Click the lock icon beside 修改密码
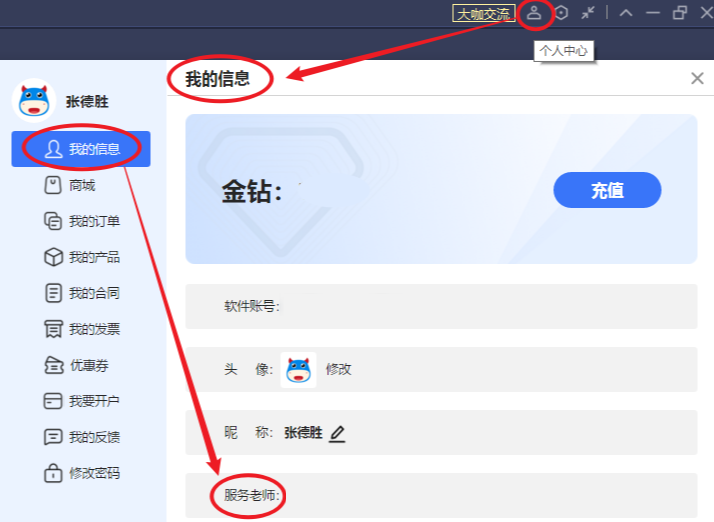 click(x=53, y=473)
